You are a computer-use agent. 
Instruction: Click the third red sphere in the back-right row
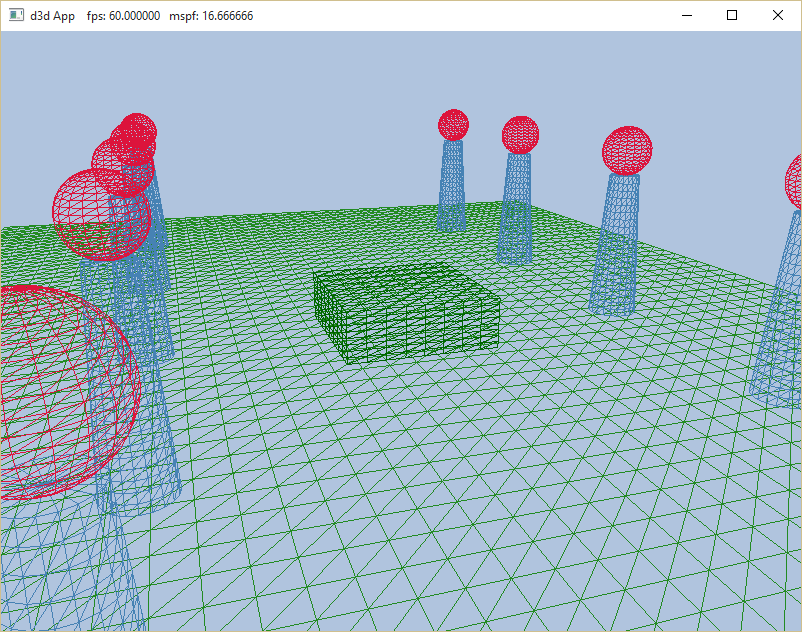tap(627, 150)
